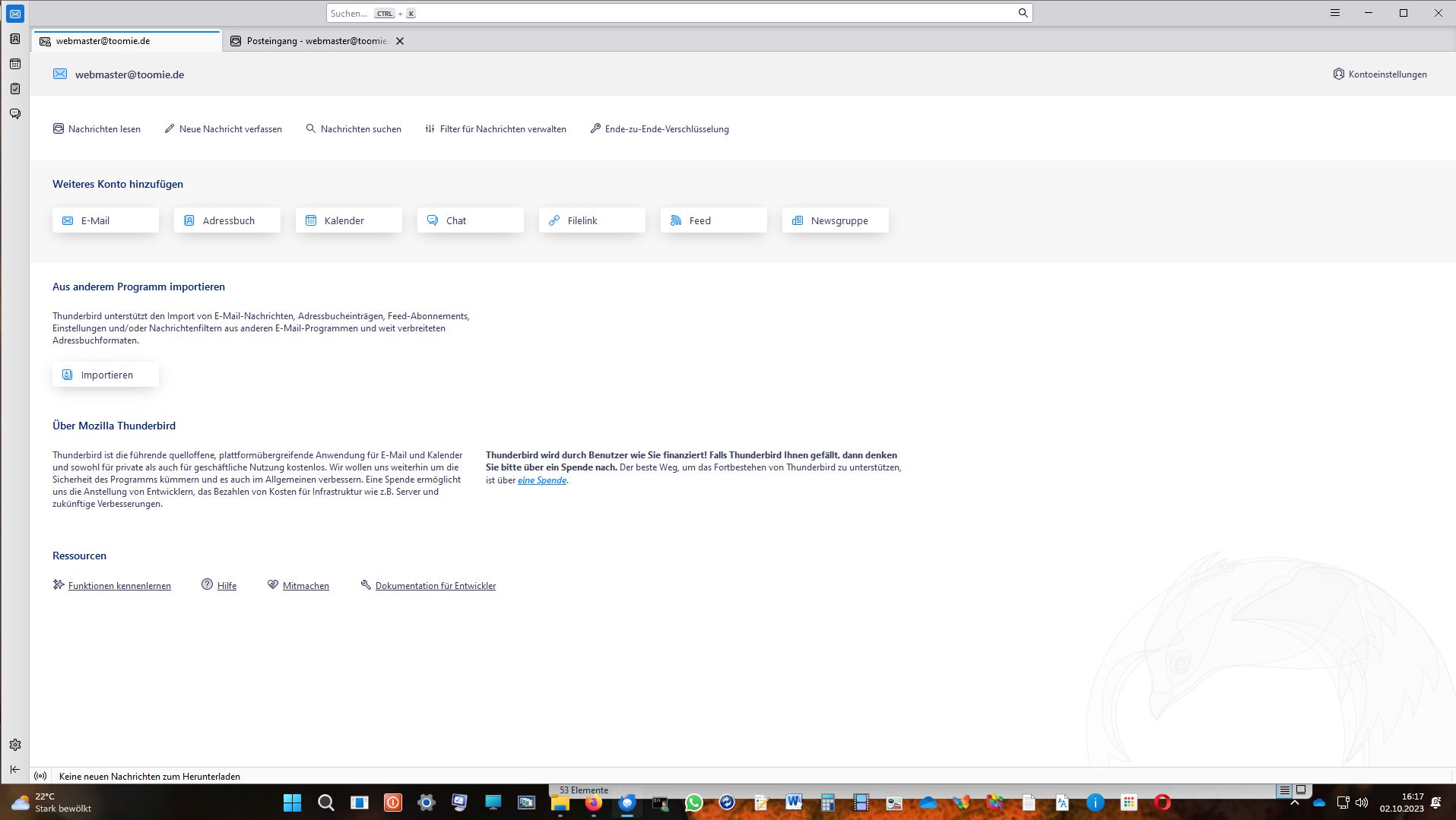The image size is (1456, 820).
Task: Open the Chat space icon in sidebar
Action: tap(14, 114)
